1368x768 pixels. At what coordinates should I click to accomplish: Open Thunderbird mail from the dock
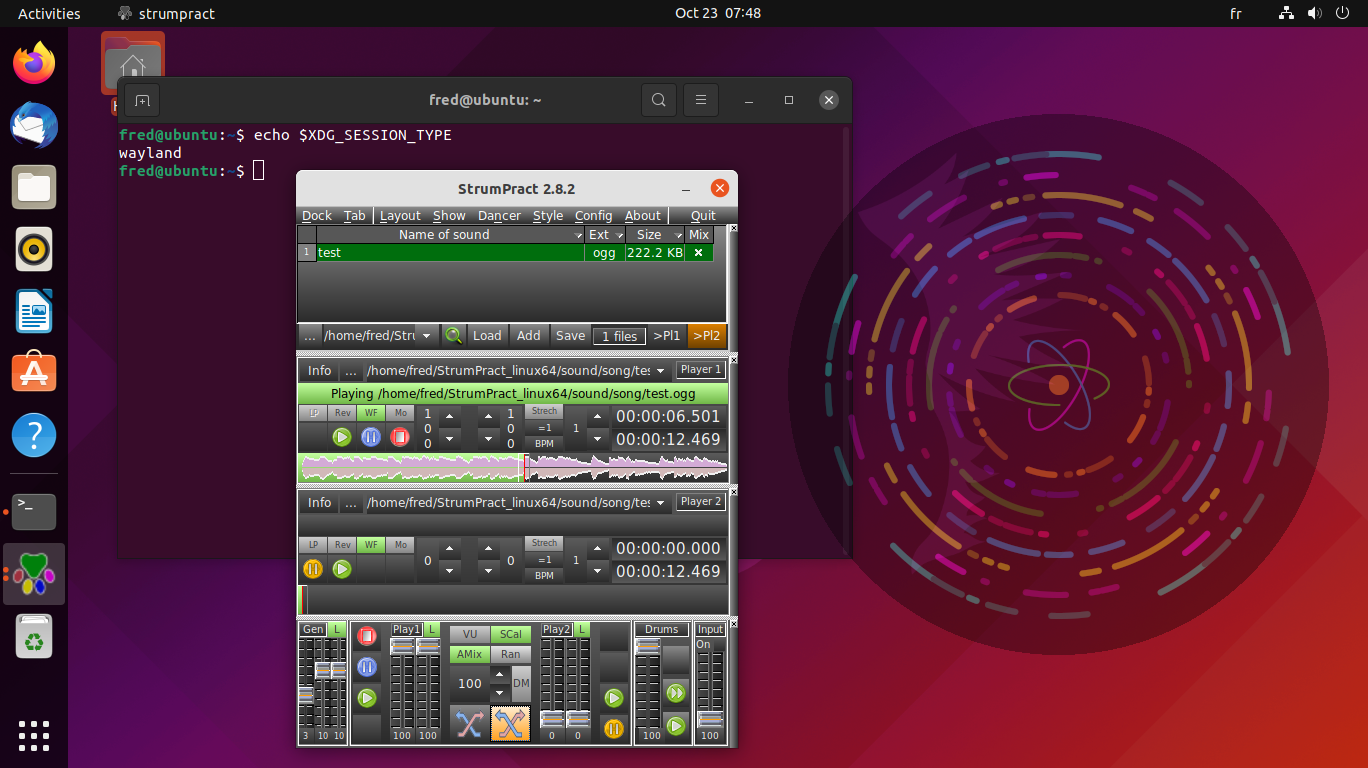[x=34, y=125]
